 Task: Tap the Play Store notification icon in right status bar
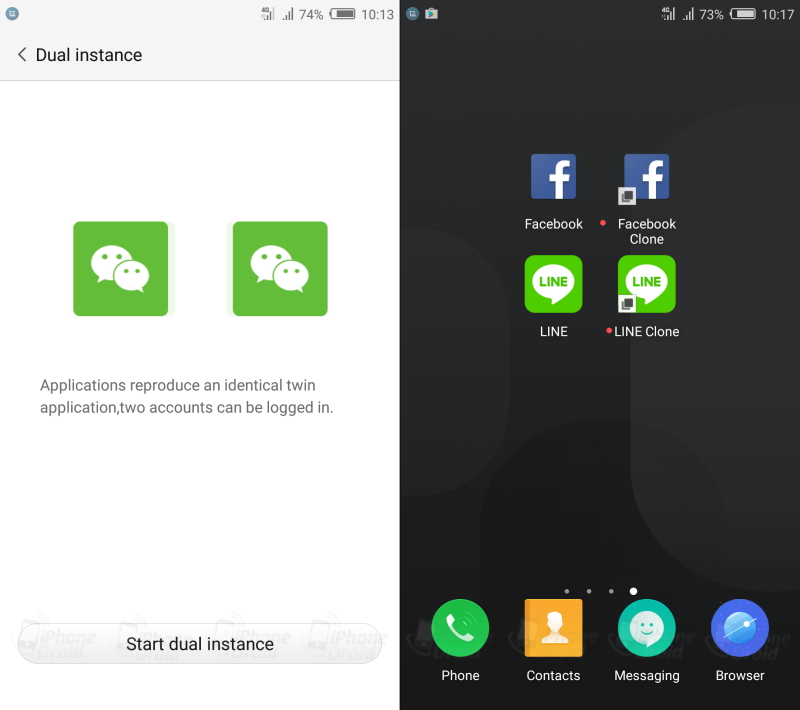[432, 14]
